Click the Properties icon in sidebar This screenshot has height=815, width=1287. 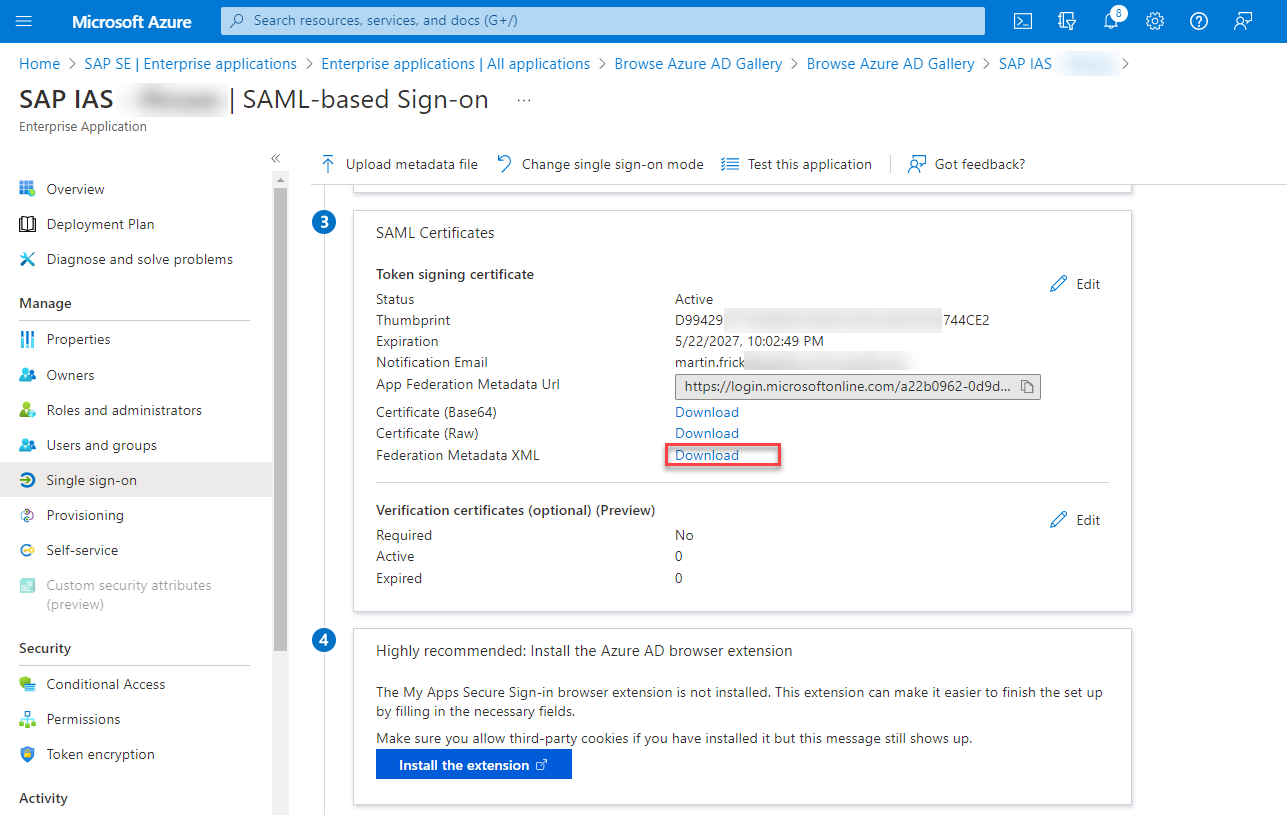(x=28, y=339)
